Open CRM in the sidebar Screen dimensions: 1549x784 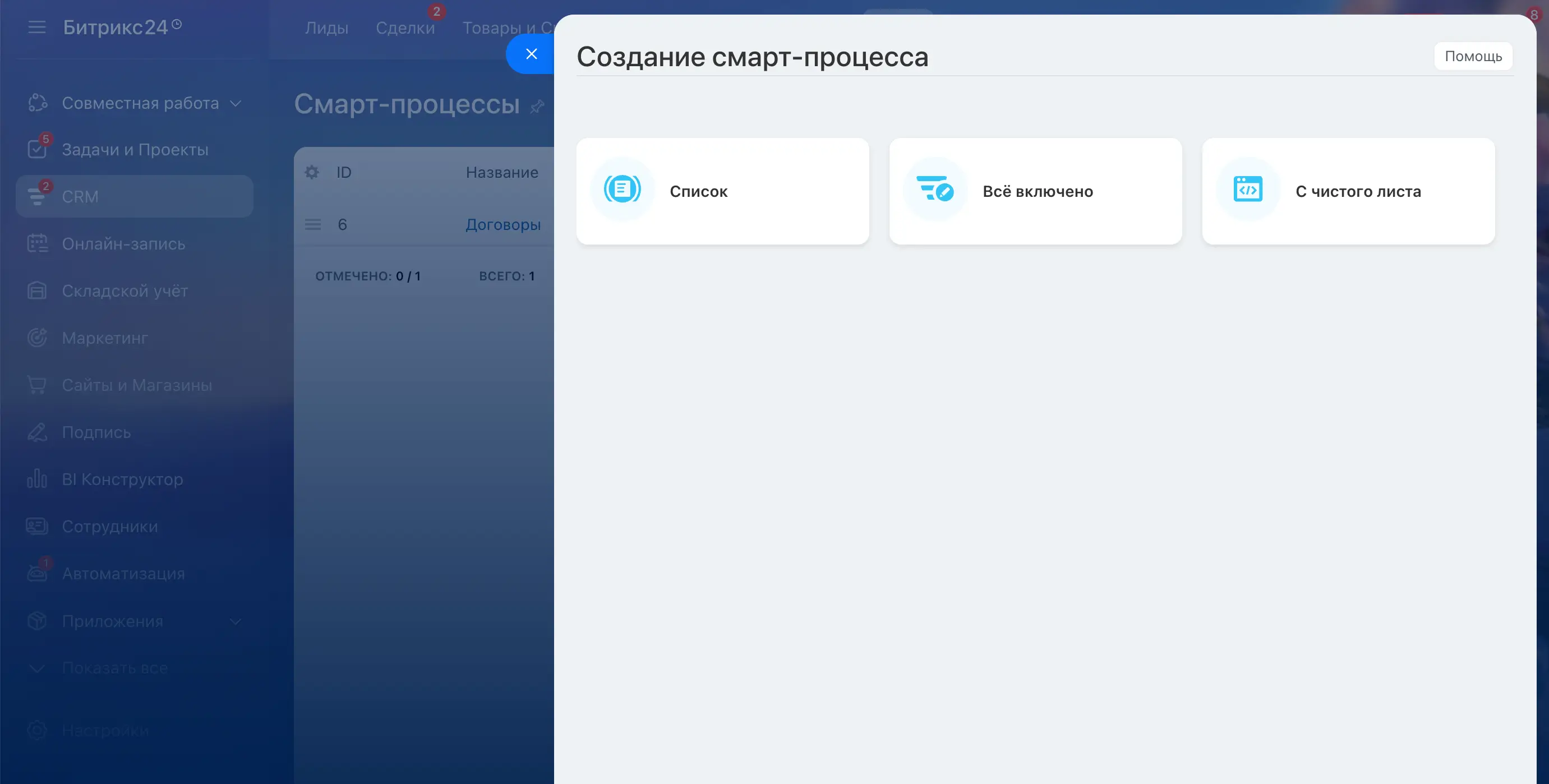click(x=80, y=197)
